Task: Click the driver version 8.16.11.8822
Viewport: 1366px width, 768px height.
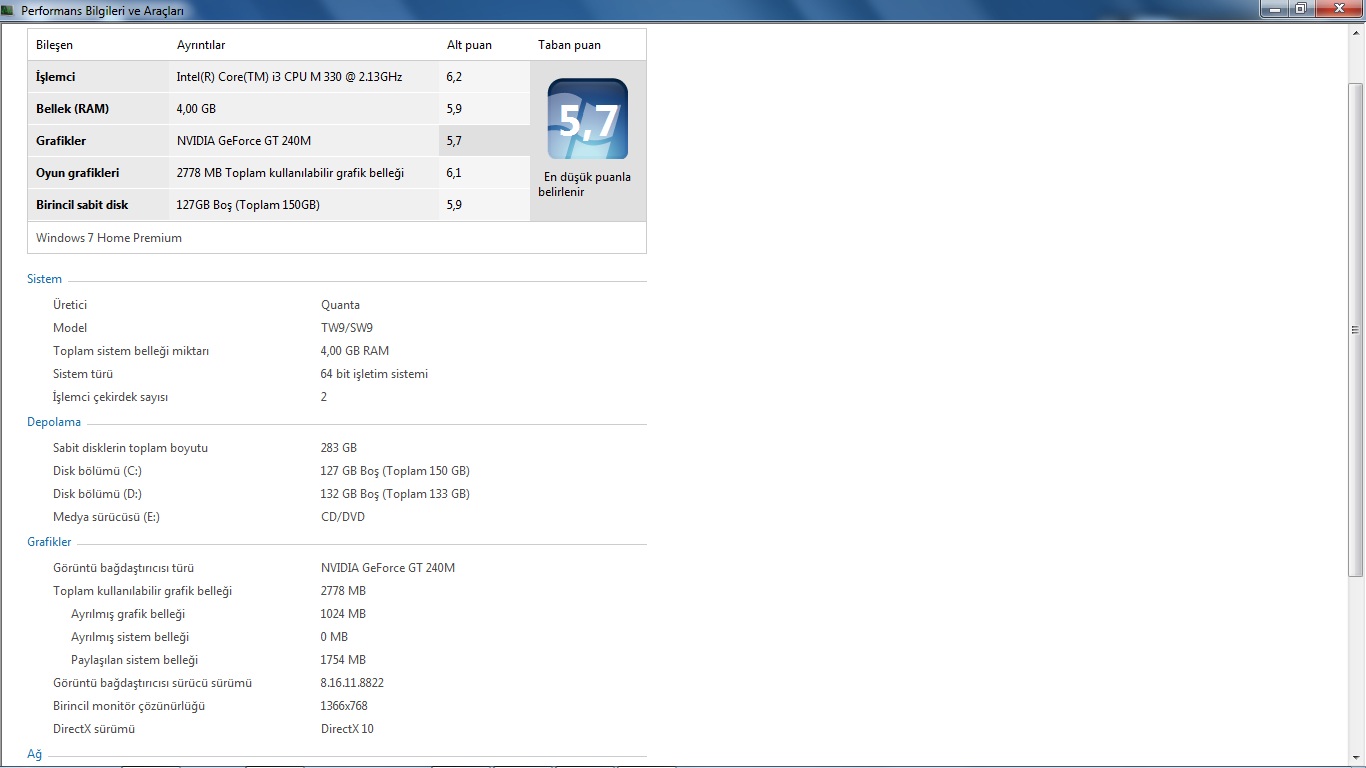Action: coord(352,683)
